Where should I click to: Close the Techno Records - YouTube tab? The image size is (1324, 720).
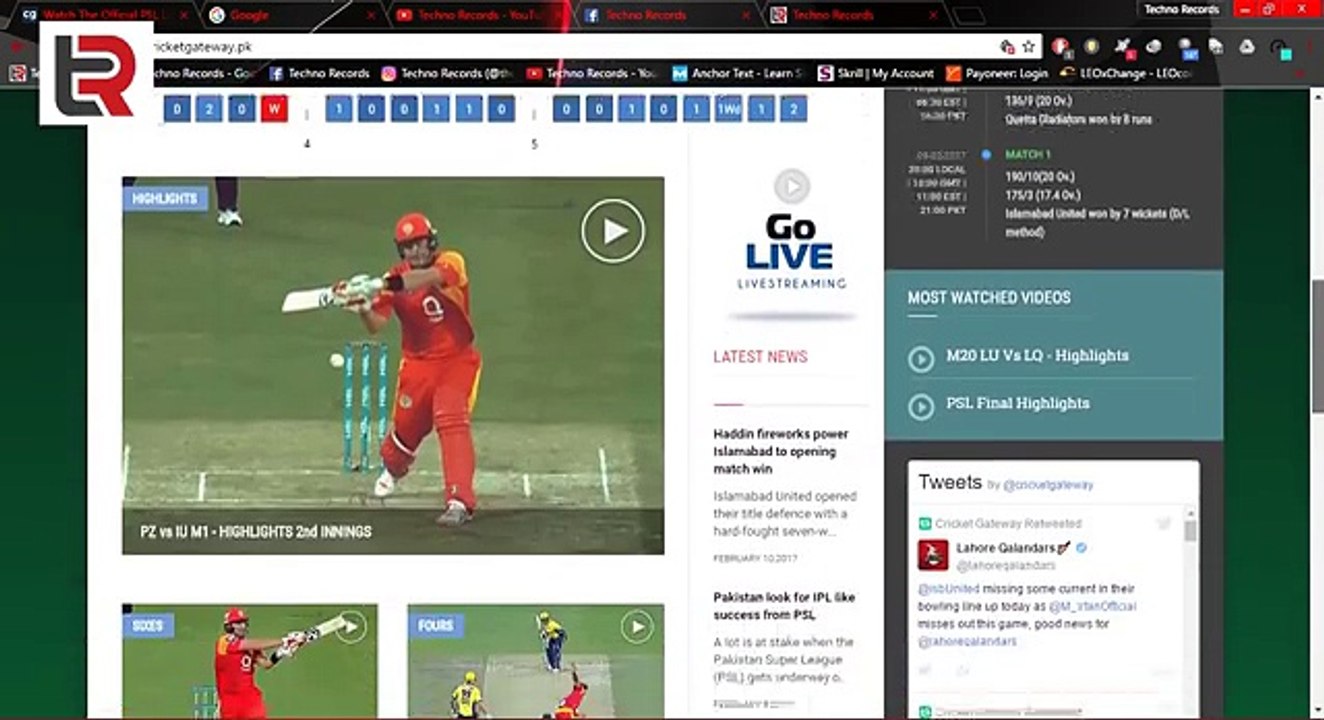pyautogui.click(x=559, y=15)
